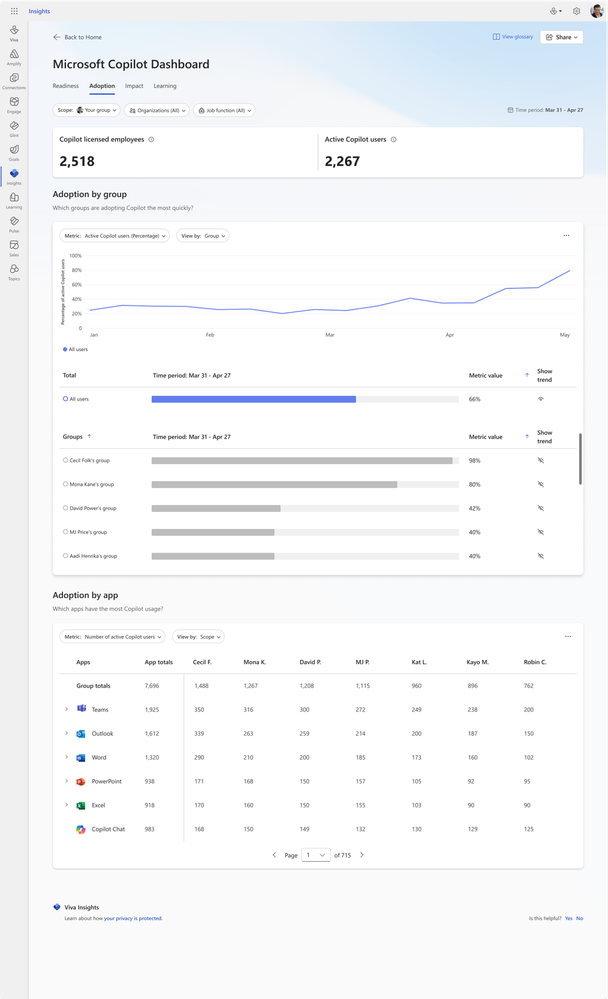The image size is (608, 999).
Task: Toggle show trend for All users
Action: click(540, 399)
